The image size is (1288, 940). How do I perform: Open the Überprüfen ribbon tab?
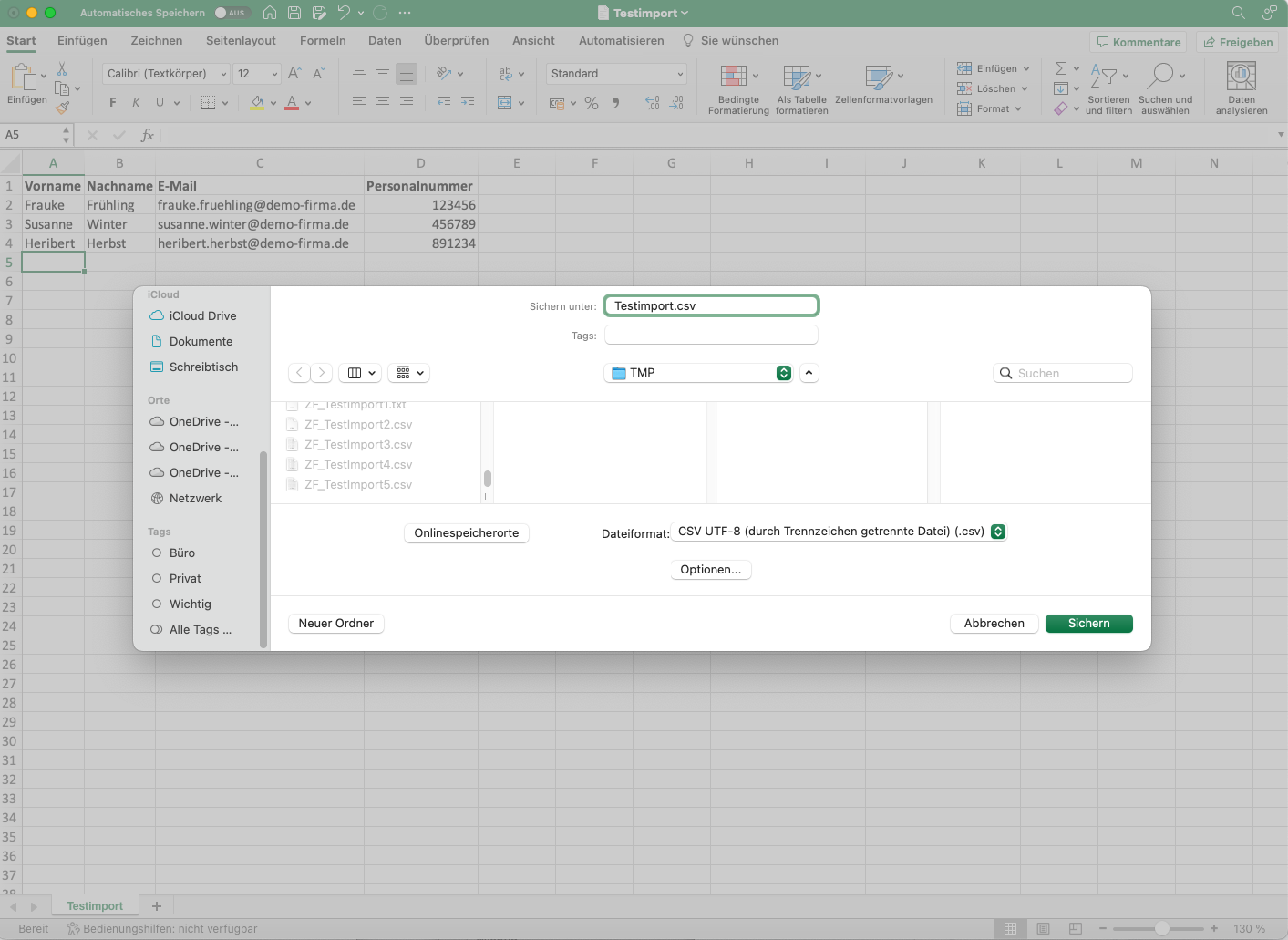(456, 41)
